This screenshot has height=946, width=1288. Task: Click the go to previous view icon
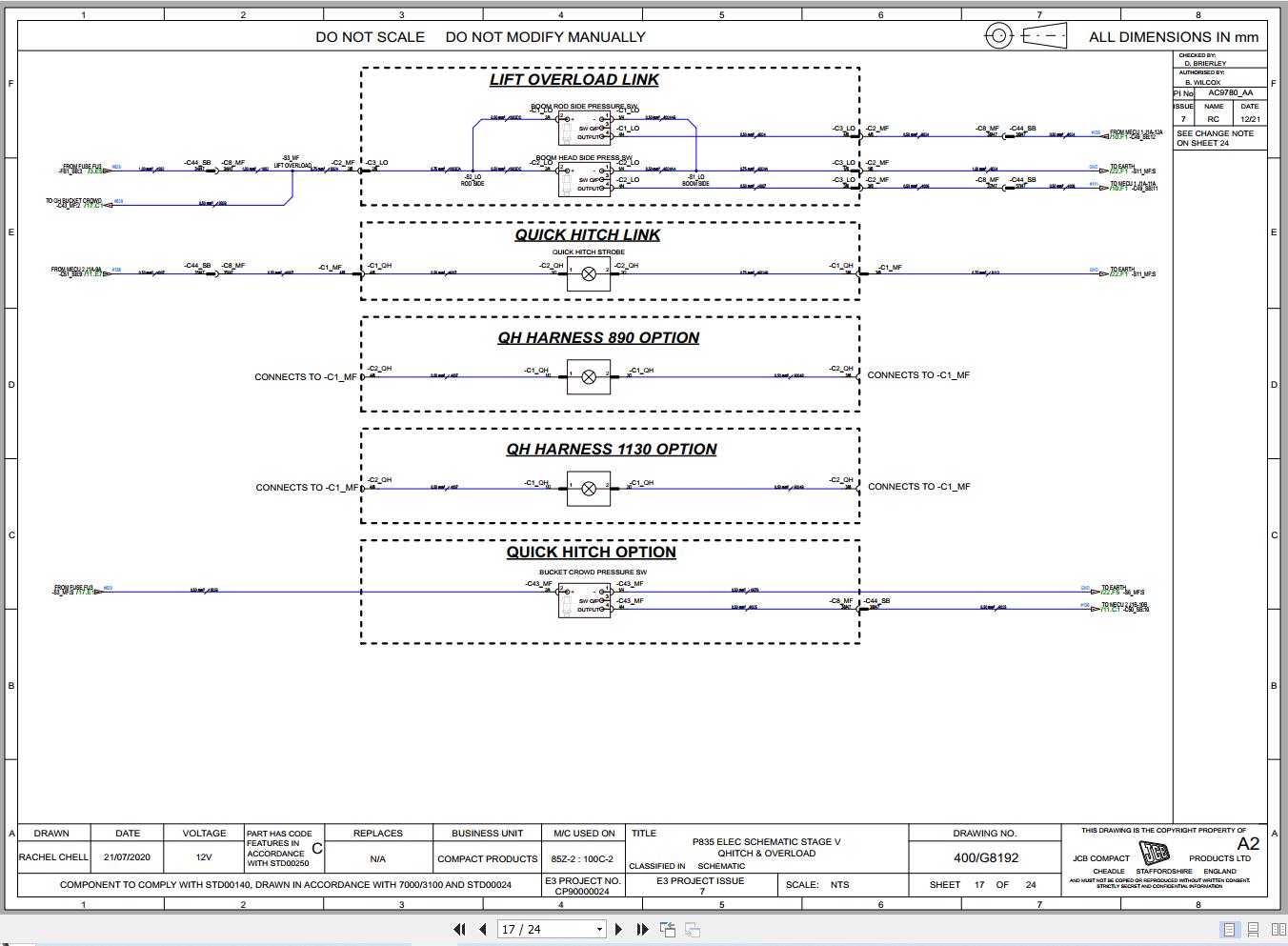pyautogui.click(x=668, y=929)
